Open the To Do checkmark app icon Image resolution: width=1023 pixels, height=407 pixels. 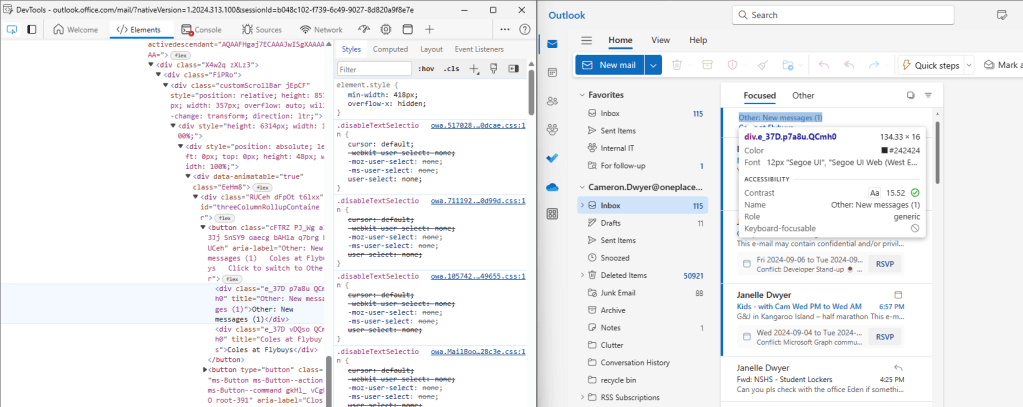[x=552, y=158]
